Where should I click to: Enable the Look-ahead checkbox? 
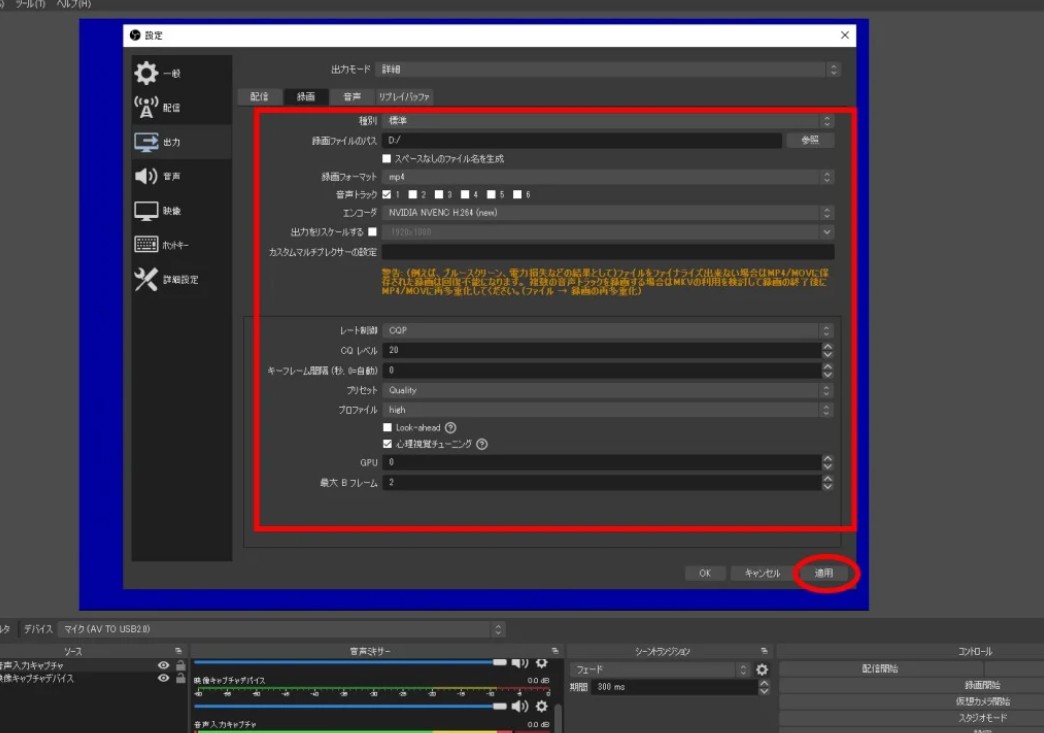tap(388, 427)
